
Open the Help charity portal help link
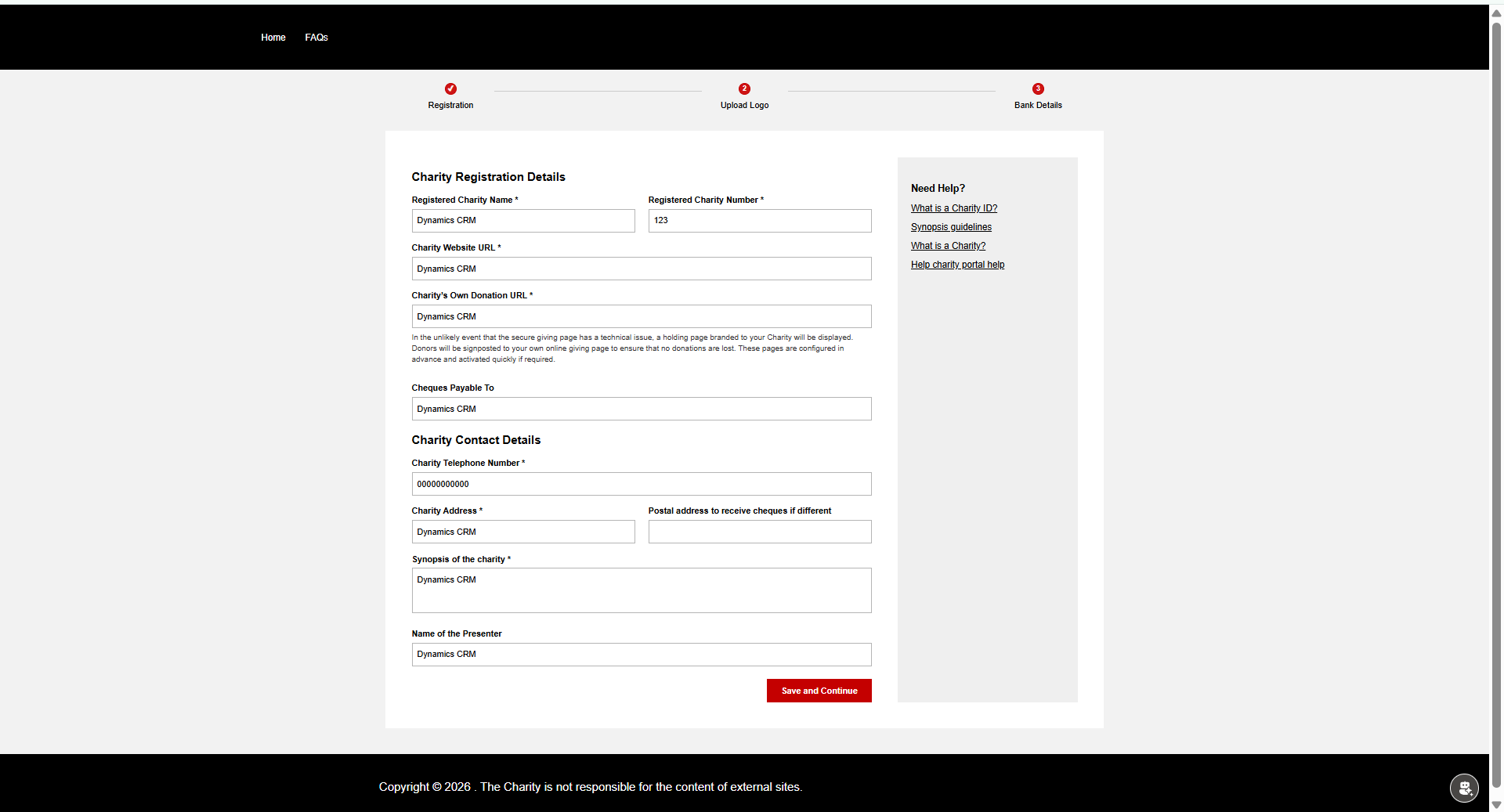pyautogui.click(x=957, y=265)
